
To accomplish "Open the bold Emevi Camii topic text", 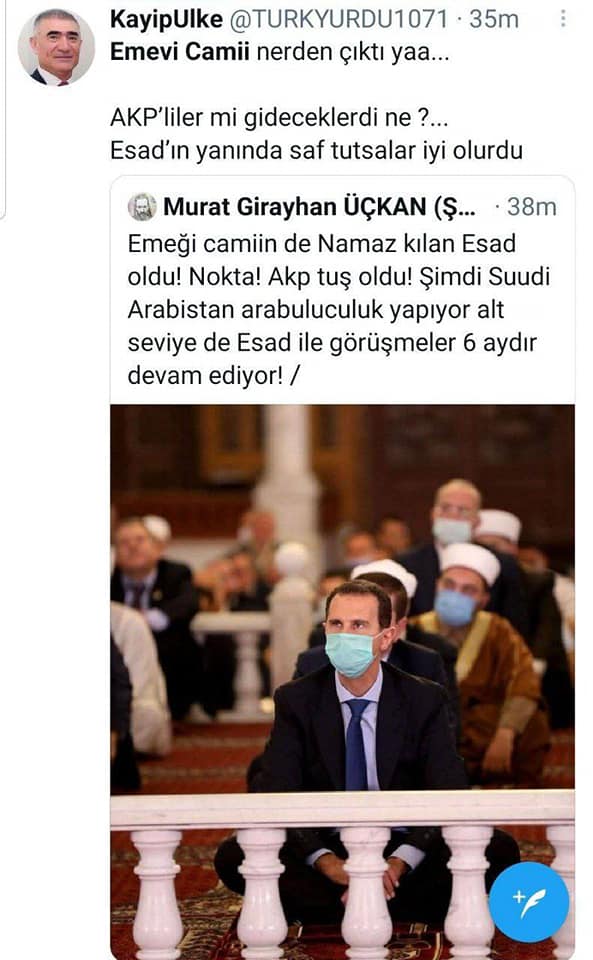I will [x=180, y=51].
